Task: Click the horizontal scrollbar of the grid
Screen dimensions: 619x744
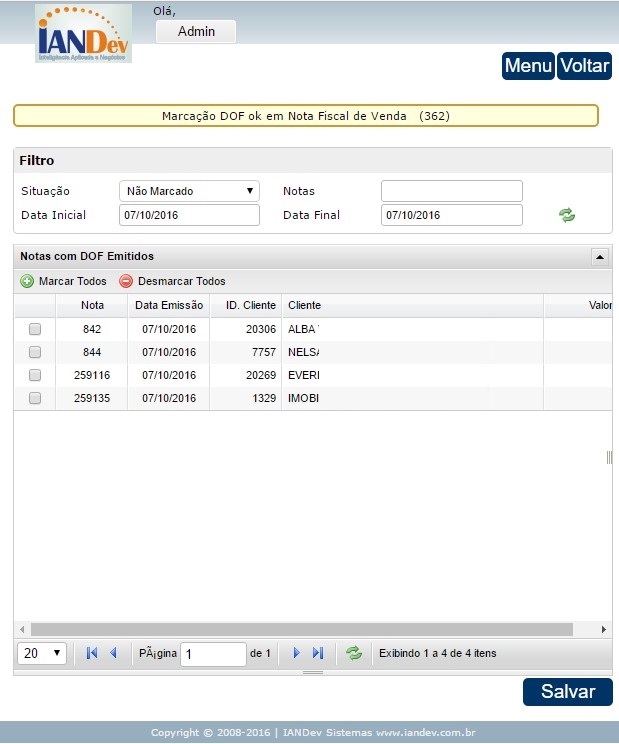Action: tap(302, 630)
